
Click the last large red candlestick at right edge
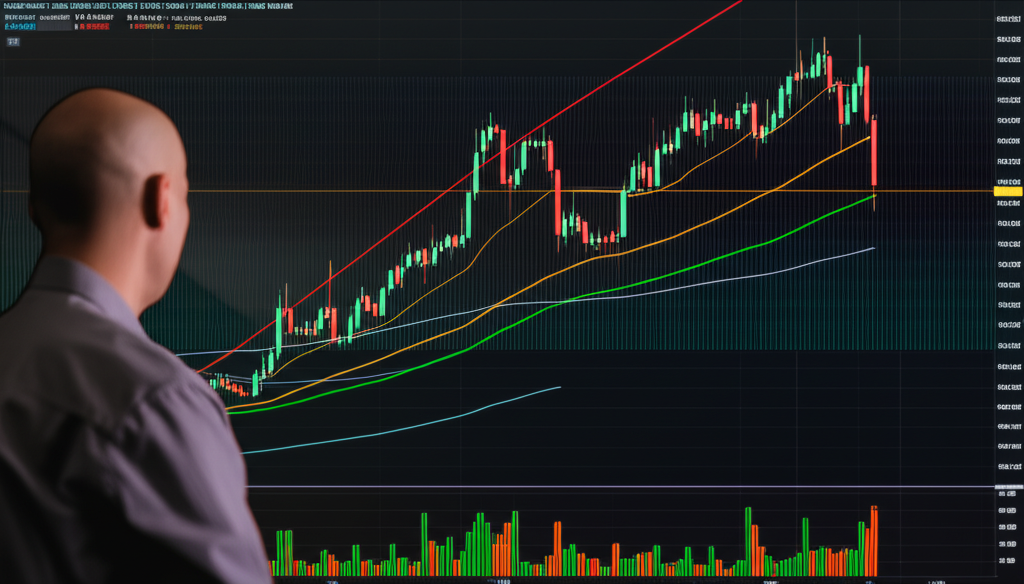(874, 152)
